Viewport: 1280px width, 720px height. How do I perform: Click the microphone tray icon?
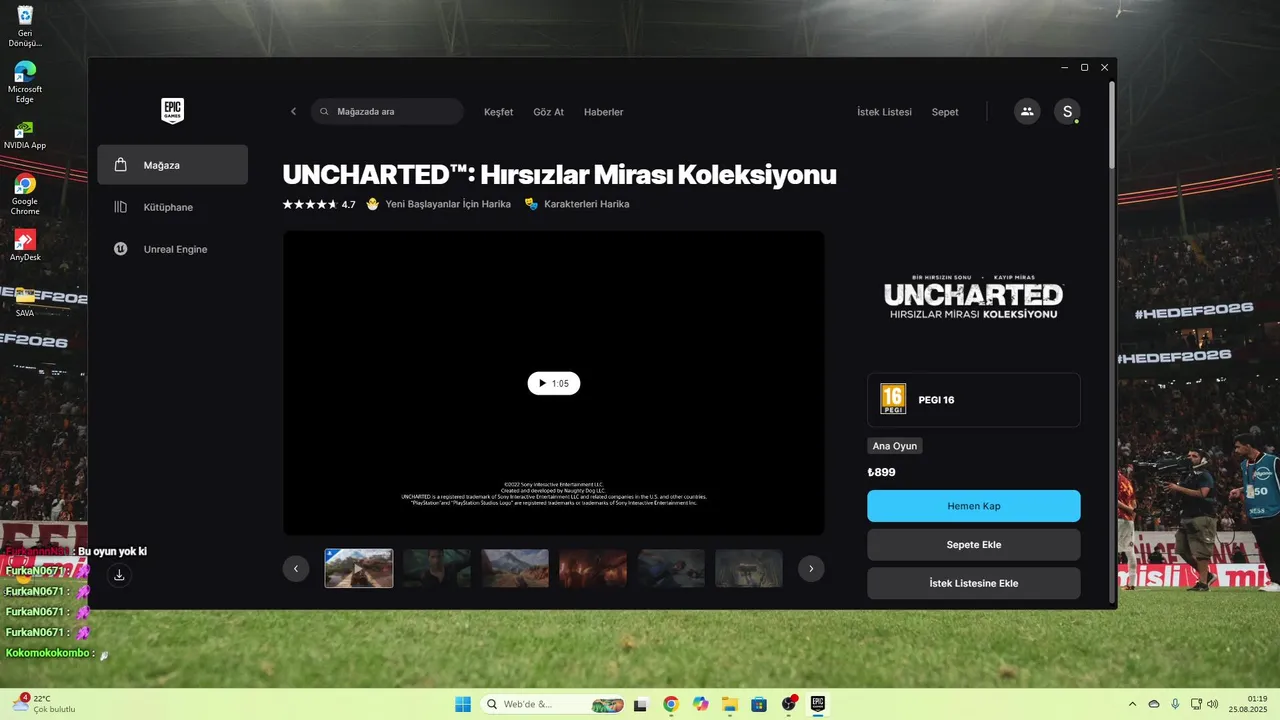pyautogui.click(x=1175, y=704)
